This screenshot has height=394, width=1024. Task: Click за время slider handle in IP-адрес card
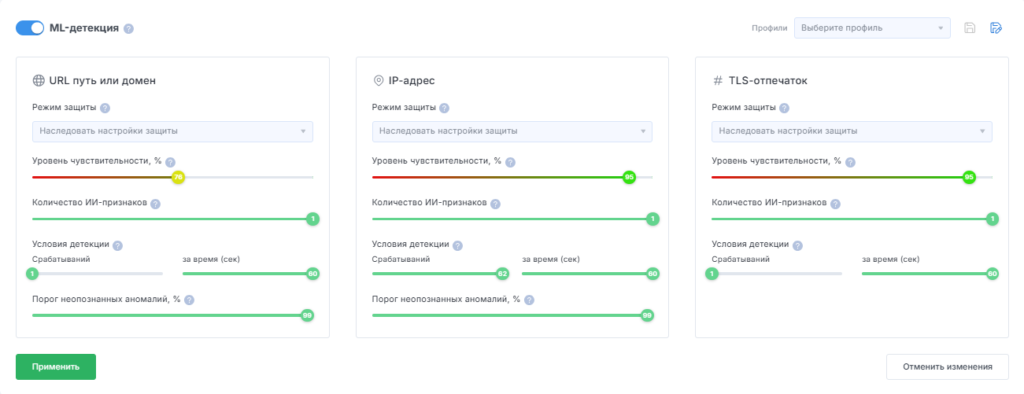click(652, 274)
